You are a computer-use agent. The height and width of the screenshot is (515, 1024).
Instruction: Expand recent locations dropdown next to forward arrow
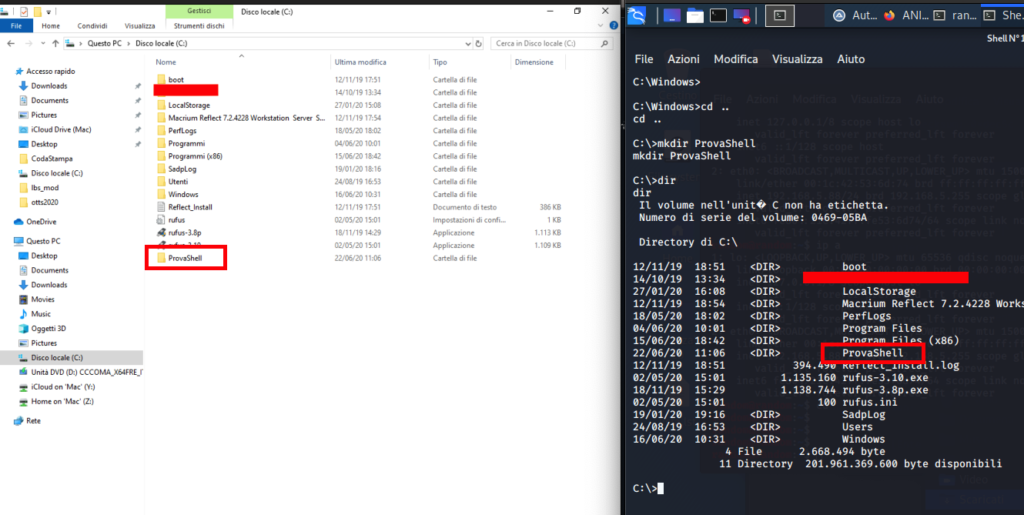point(41,44)
